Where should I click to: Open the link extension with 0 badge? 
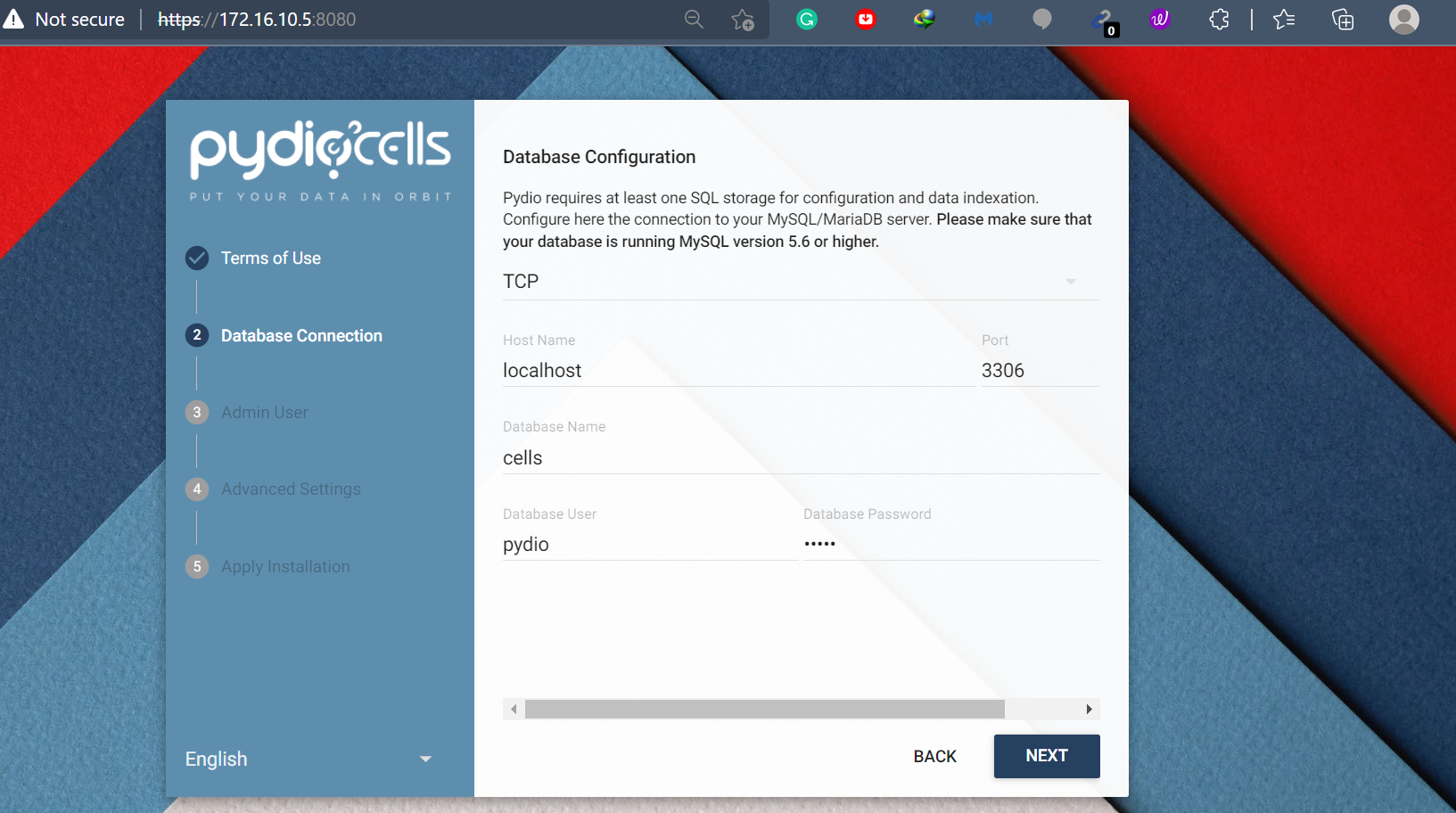pyautogui.click(x=1105, y=21)
